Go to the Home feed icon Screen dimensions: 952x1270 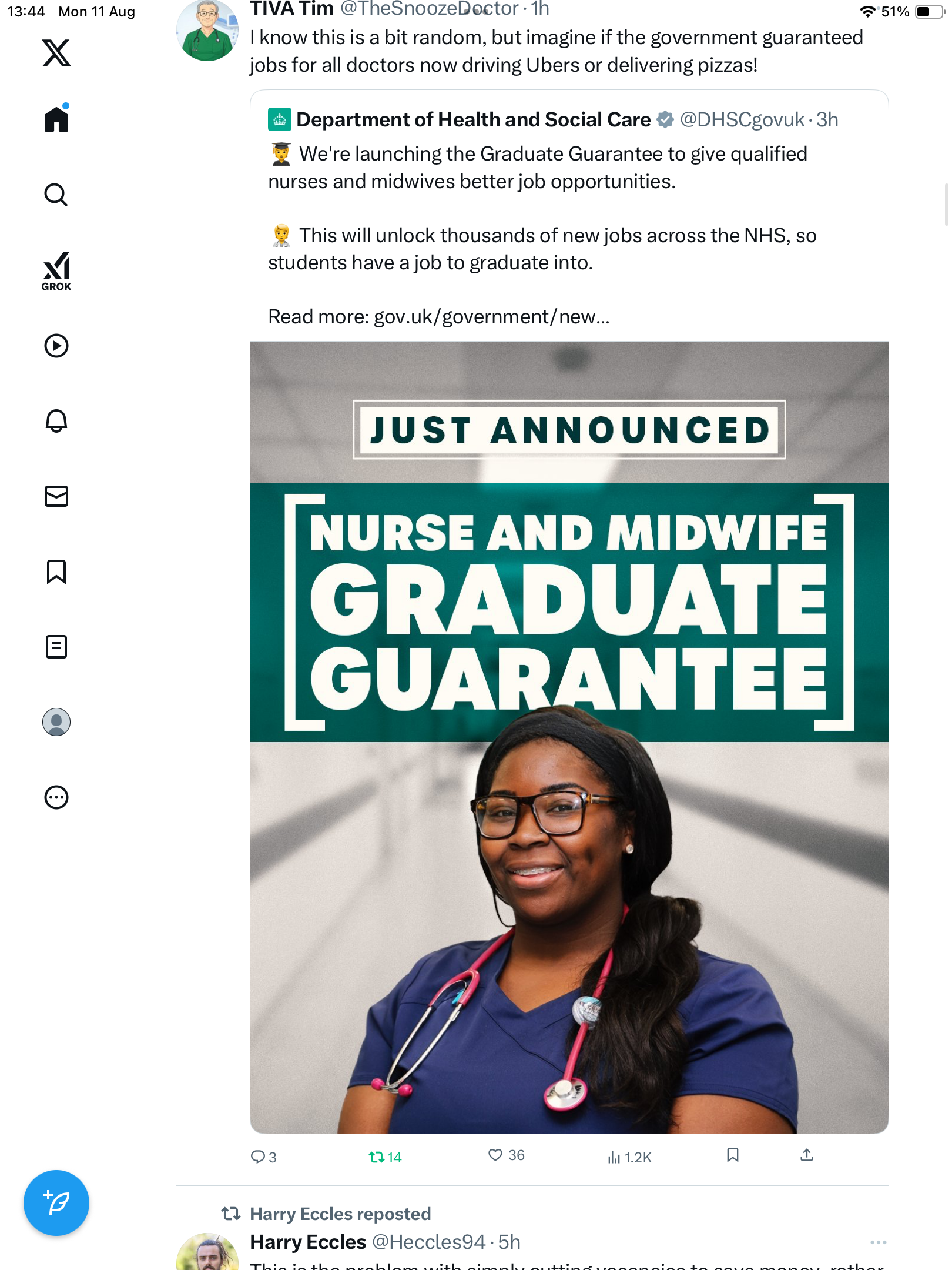click(x=56, y=118)
